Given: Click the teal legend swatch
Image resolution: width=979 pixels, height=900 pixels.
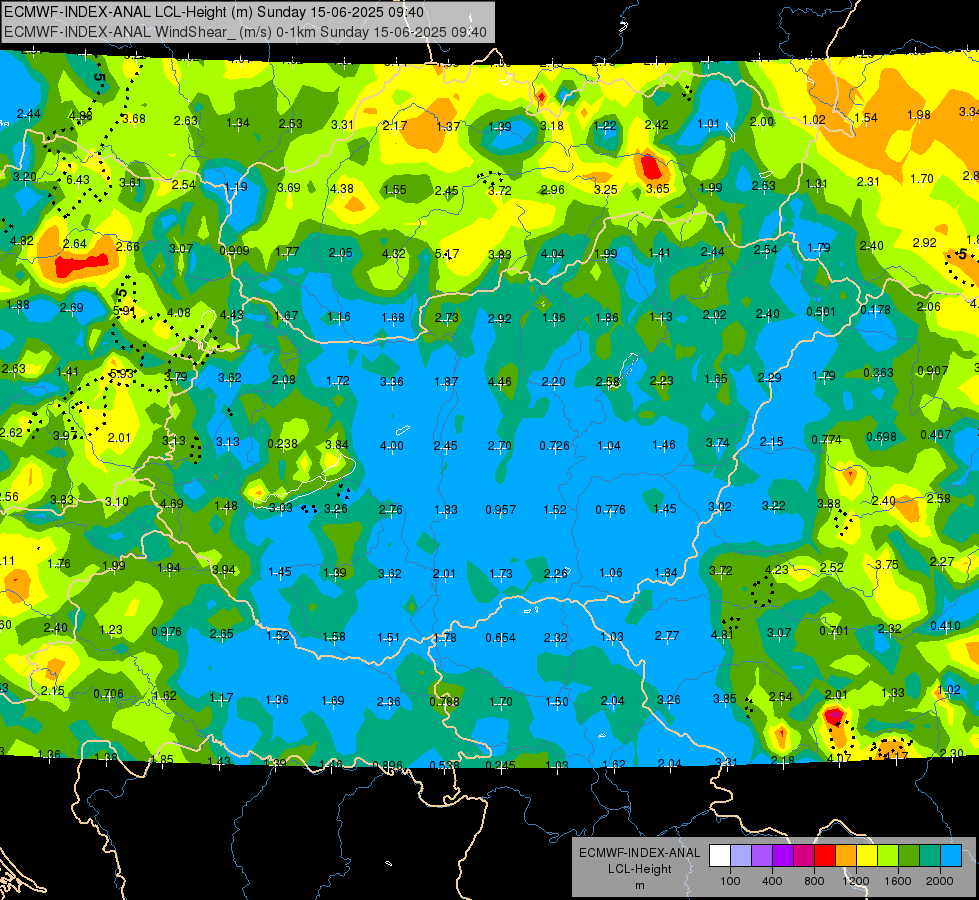Looking at the screenshot, I should pos(930,856).
